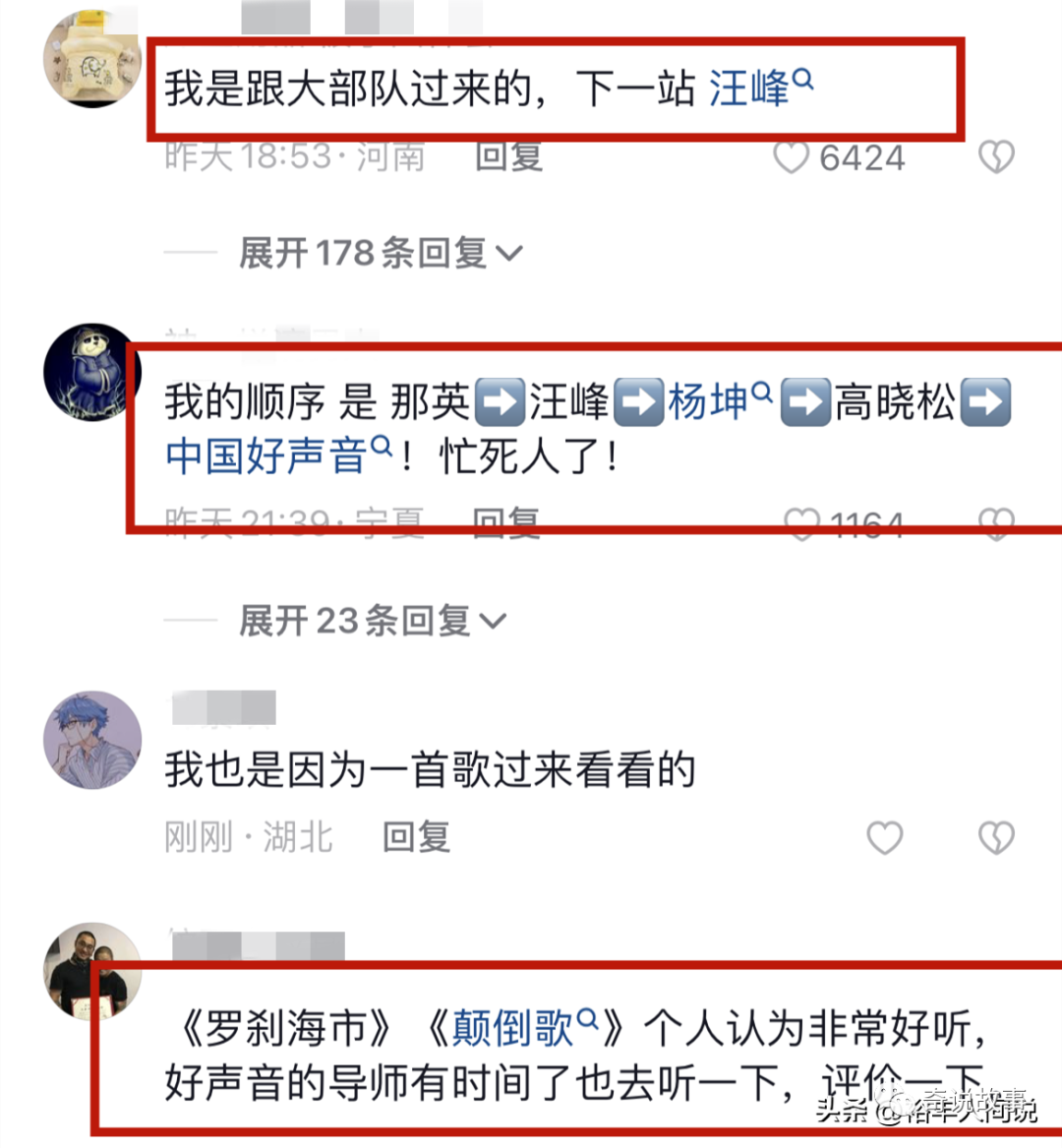Open the photo avatar of last commenter

(x=92, y=971)
